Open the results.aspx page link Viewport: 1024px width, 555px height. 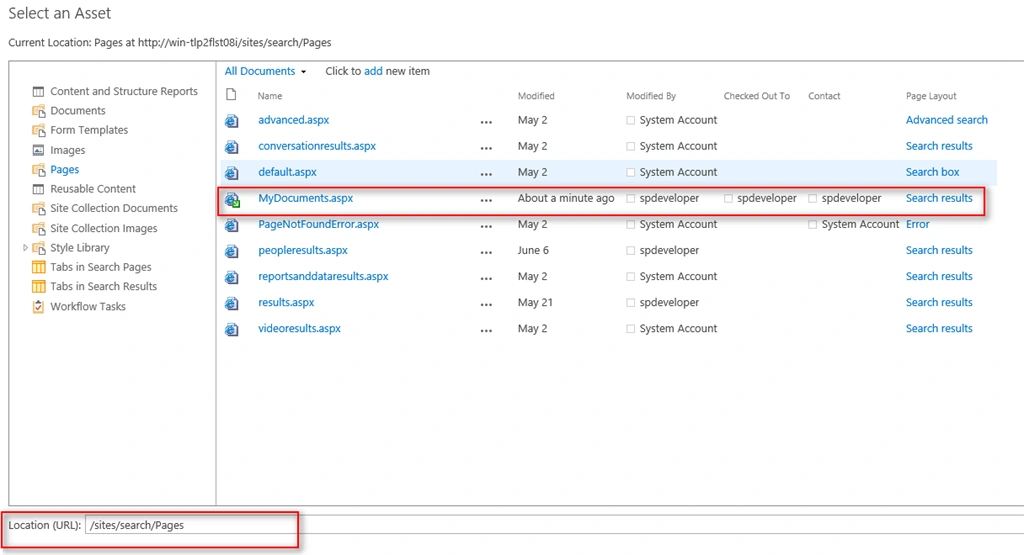(x=286, y=302)
